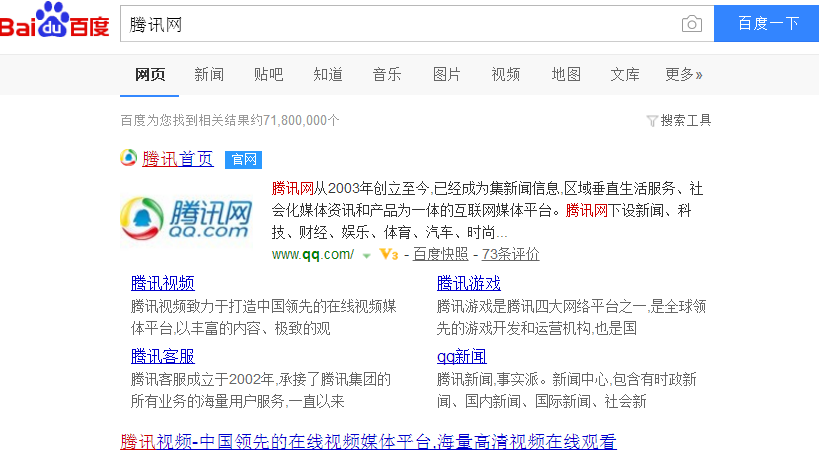This screenshot has width=819, height=459.
Task: Open the 腾讯网 qq.com logo thumbnail
Action: tap(186, 219)
